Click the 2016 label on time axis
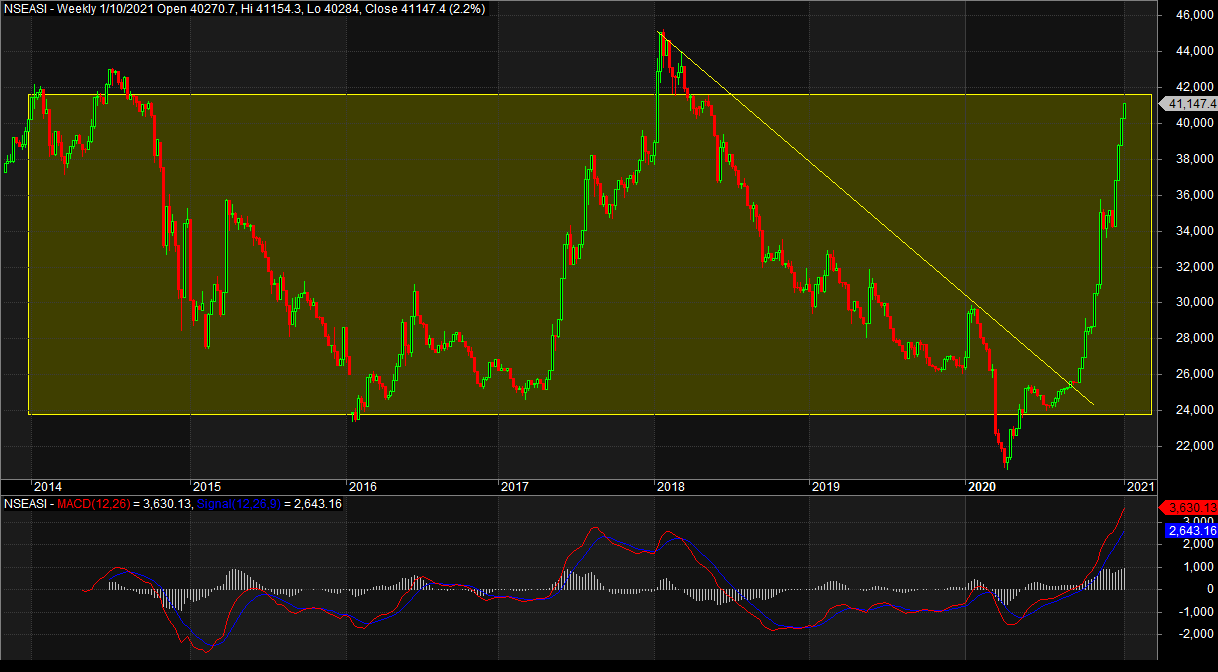The width and height of the screenshot is (1218, 672). point(363,486)
